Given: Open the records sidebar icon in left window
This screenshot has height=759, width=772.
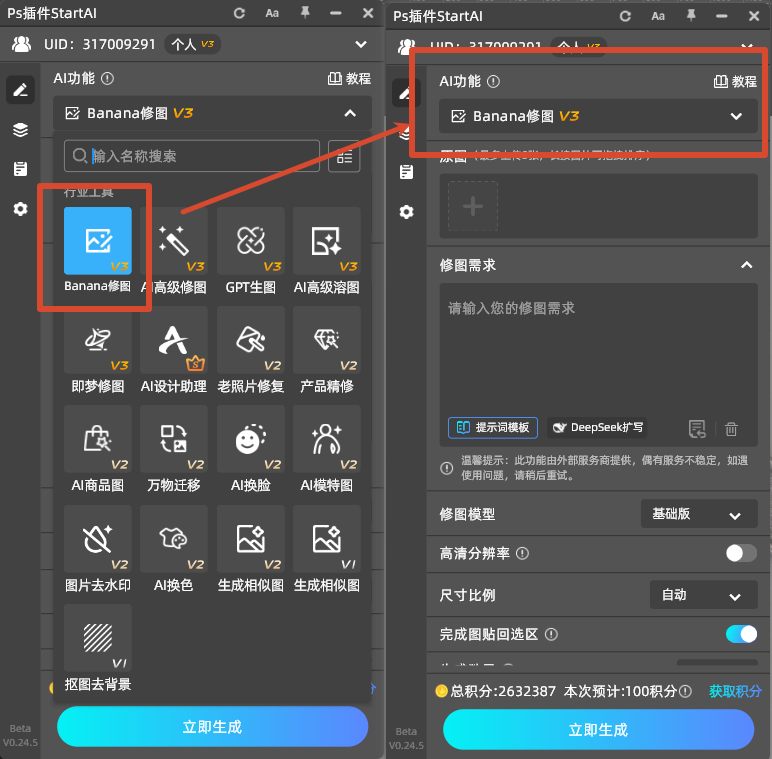Looking at the screenshot, I should [x=20, y=169].
